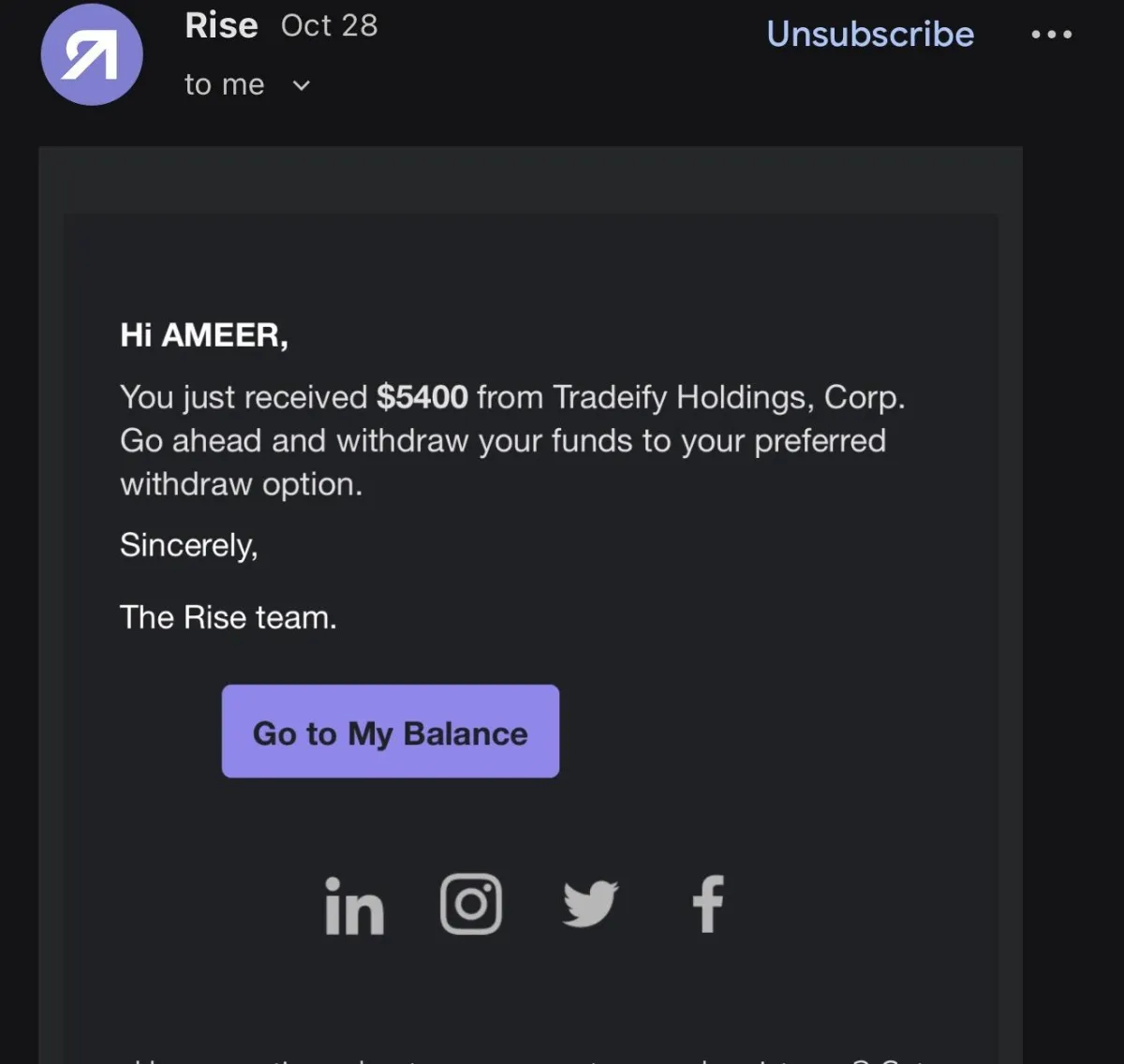Open the Rise sender avatar
This screenshot has width=1124, height=1064.
pos(92,54)
